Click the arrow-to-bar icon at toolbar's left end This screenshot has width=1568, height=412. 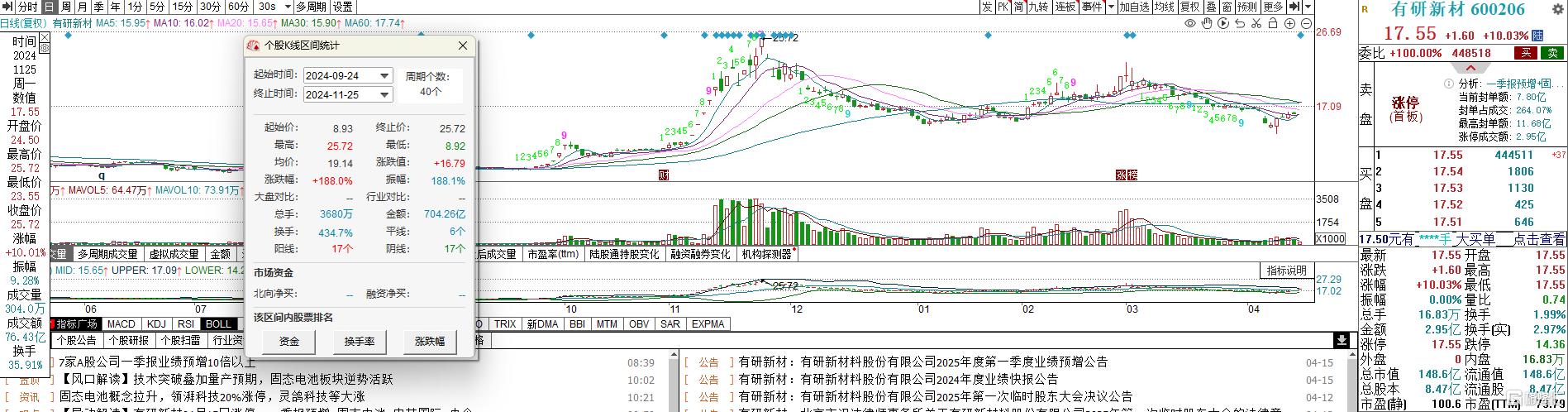click(7, 7)
